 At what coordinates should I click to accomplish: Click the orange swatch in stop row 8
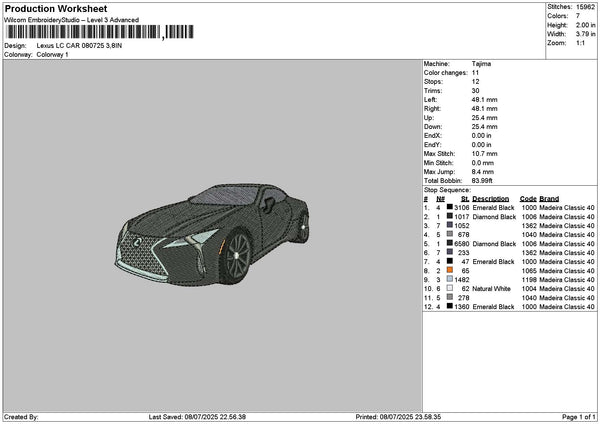pos(450,270)
